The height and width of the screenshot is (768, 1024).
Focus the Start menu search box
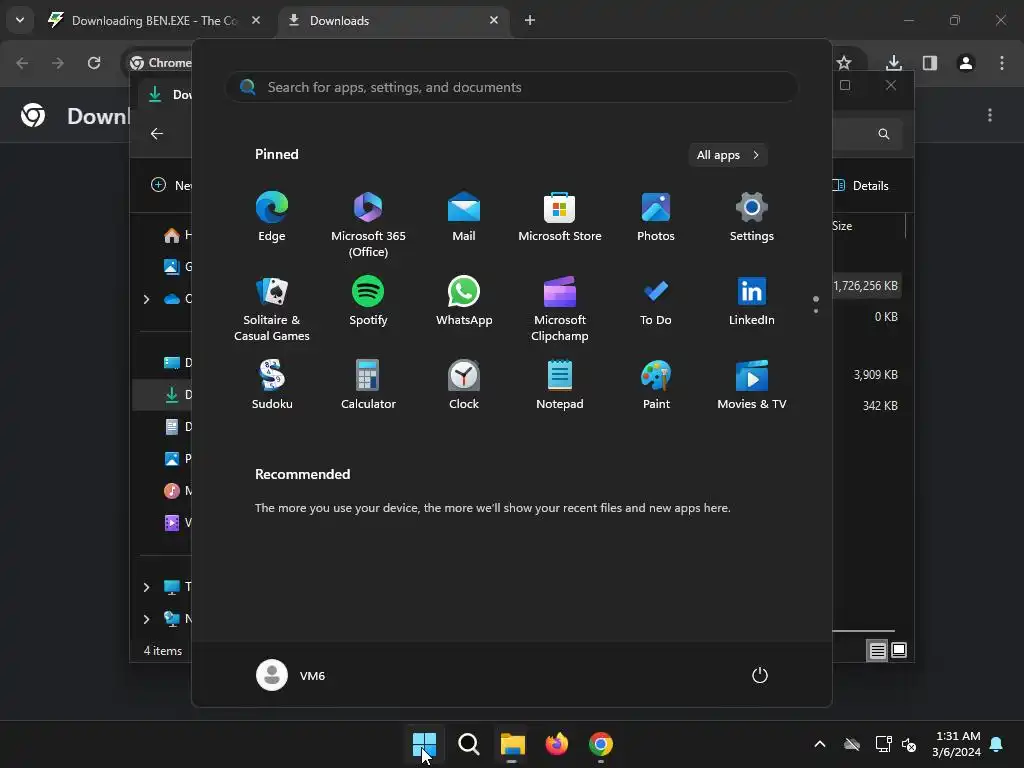click(512, 87)
